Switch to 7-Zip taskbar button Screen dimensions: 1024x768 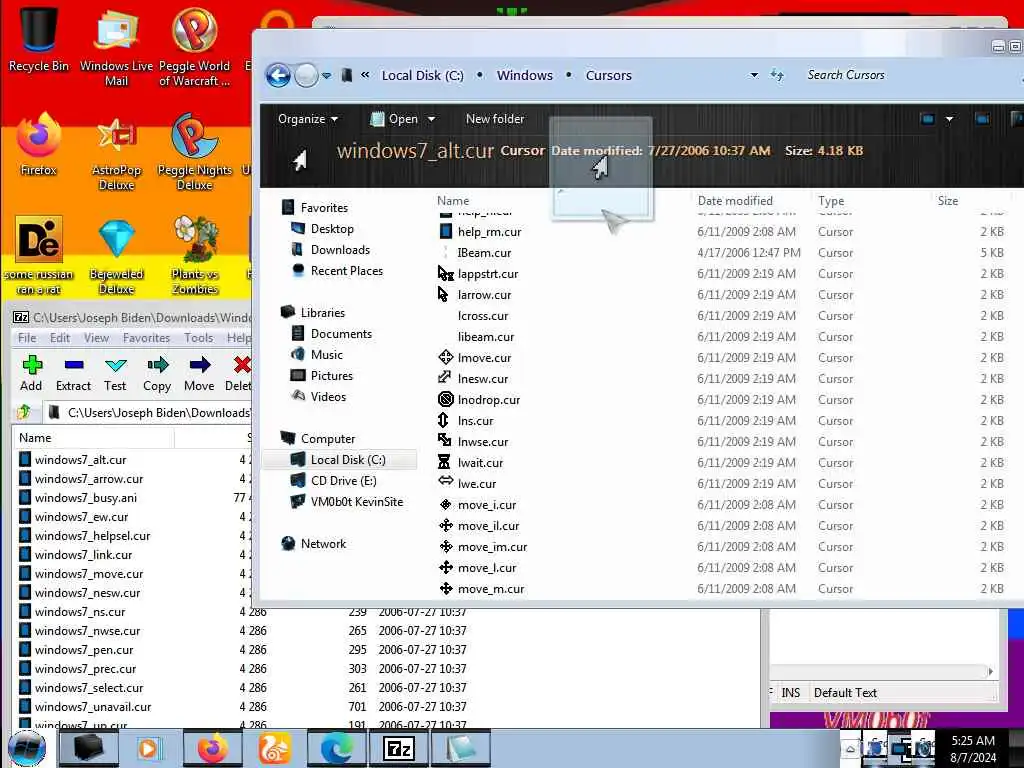tap(399, 748)
